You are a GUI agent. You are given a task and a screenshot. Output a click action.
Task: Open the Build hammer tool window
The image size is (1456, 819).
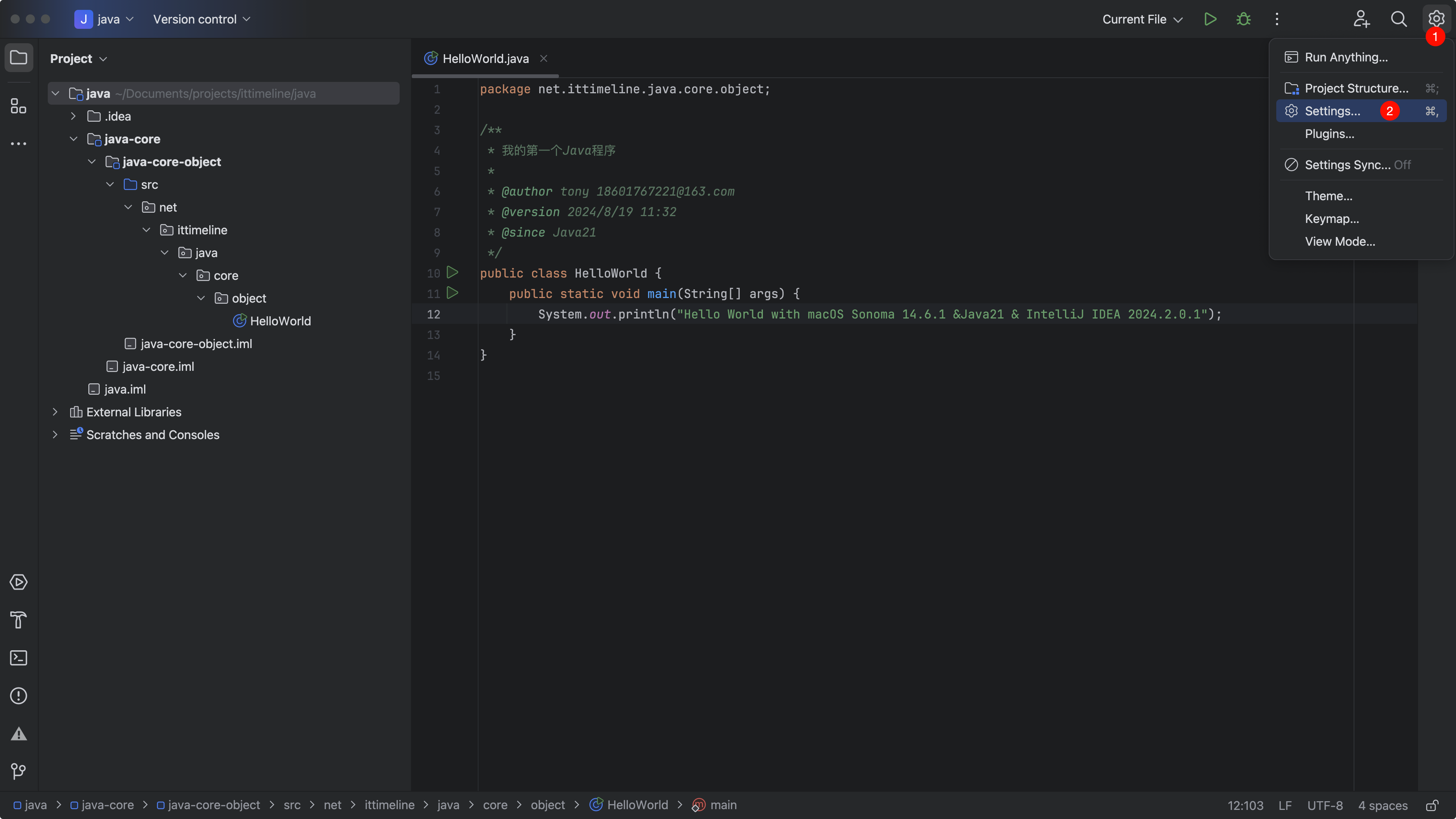[19, 620]
